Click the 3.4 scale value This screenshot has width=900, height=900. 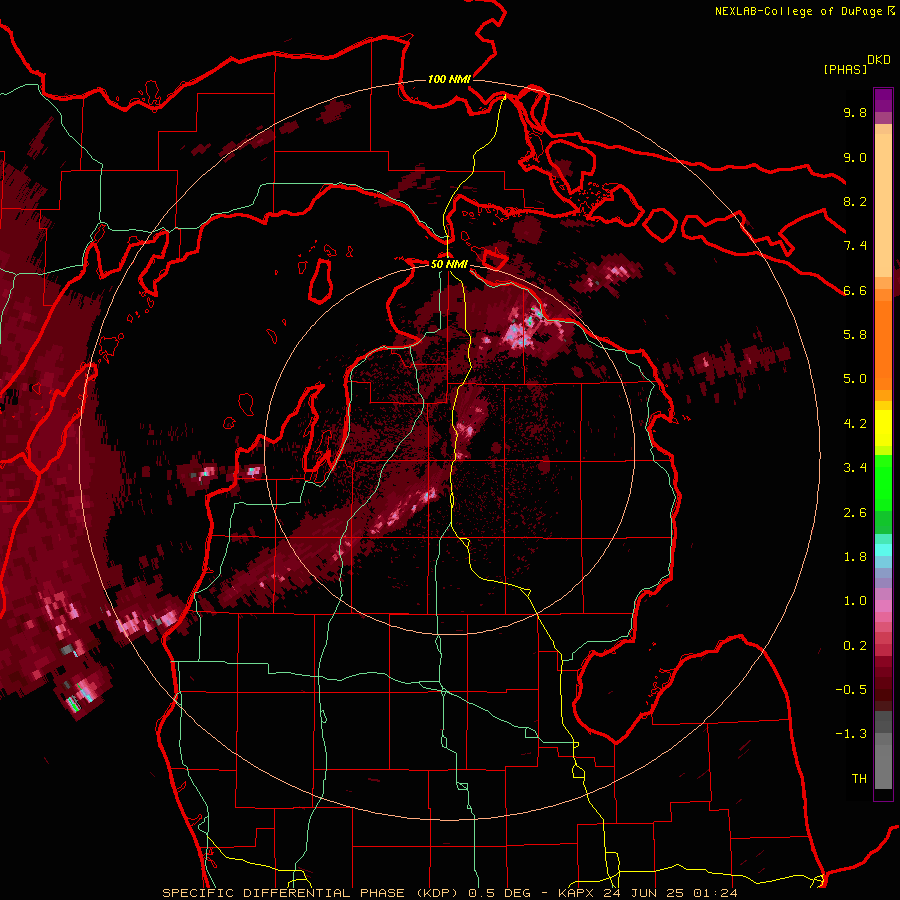coord(855,468)
